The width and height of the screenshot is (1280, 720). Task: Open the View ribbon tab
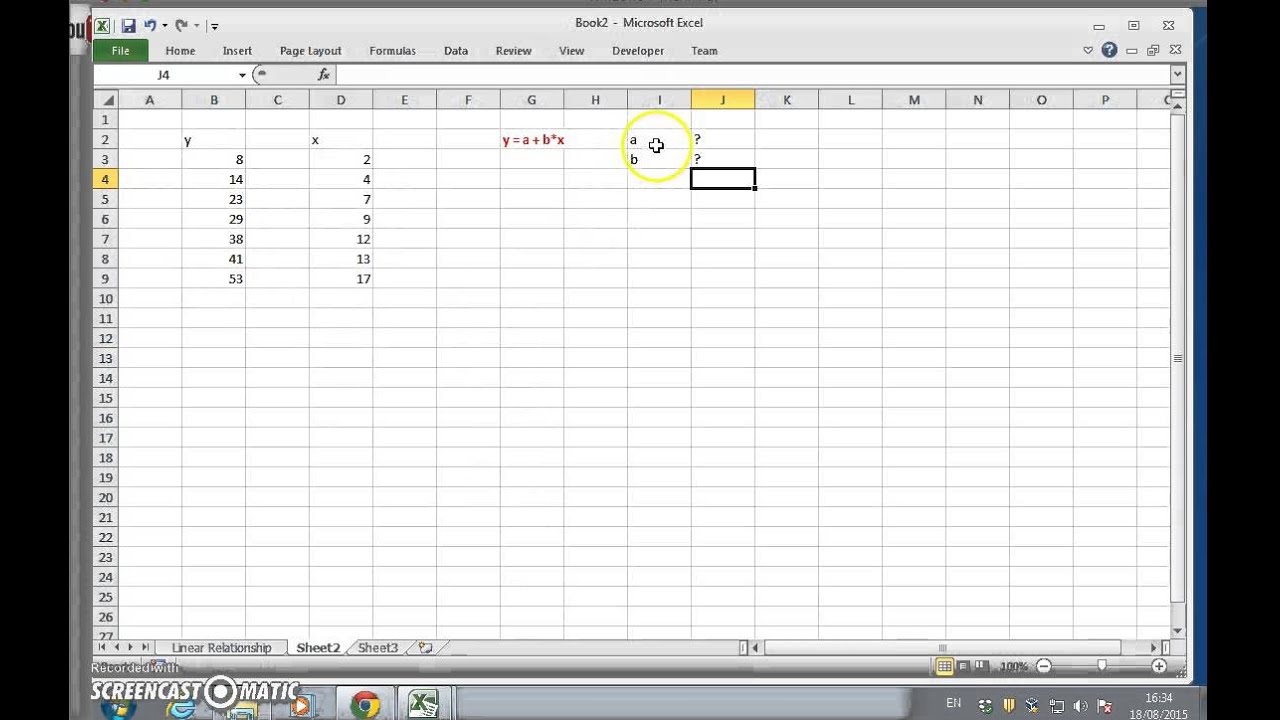click(x=571, y=51)
